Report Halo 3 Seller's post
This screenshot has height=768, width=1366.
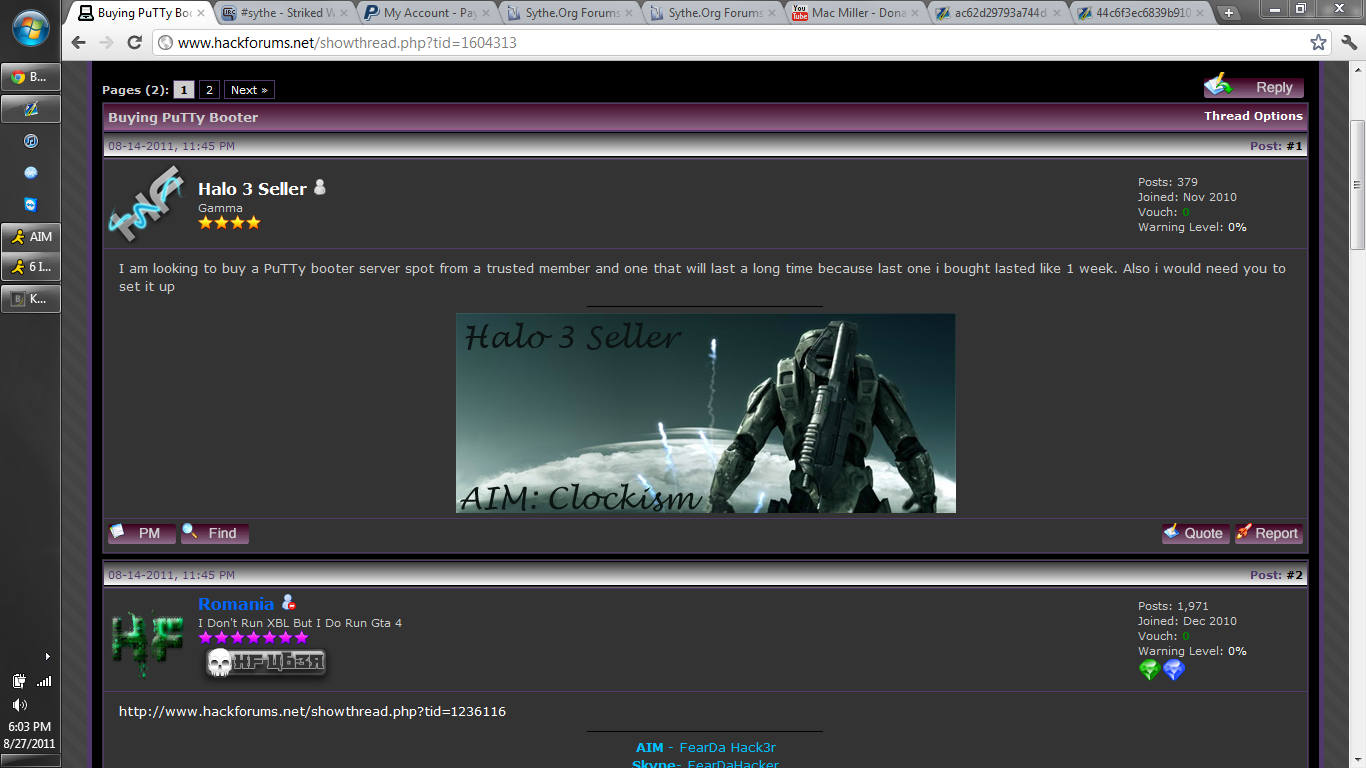pos(1269,533)
